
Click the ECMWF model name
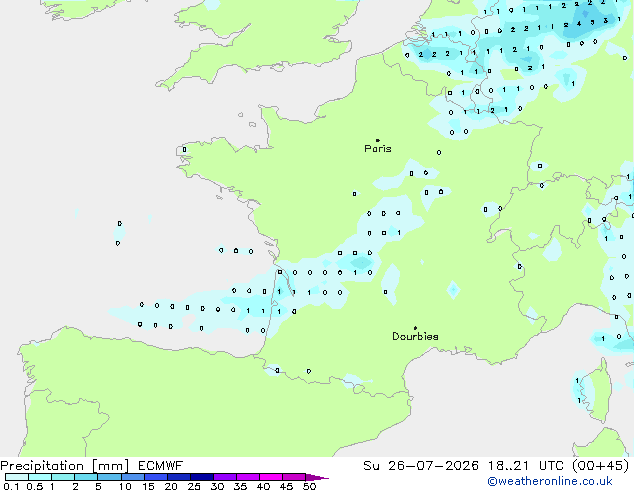pos(161,466)
